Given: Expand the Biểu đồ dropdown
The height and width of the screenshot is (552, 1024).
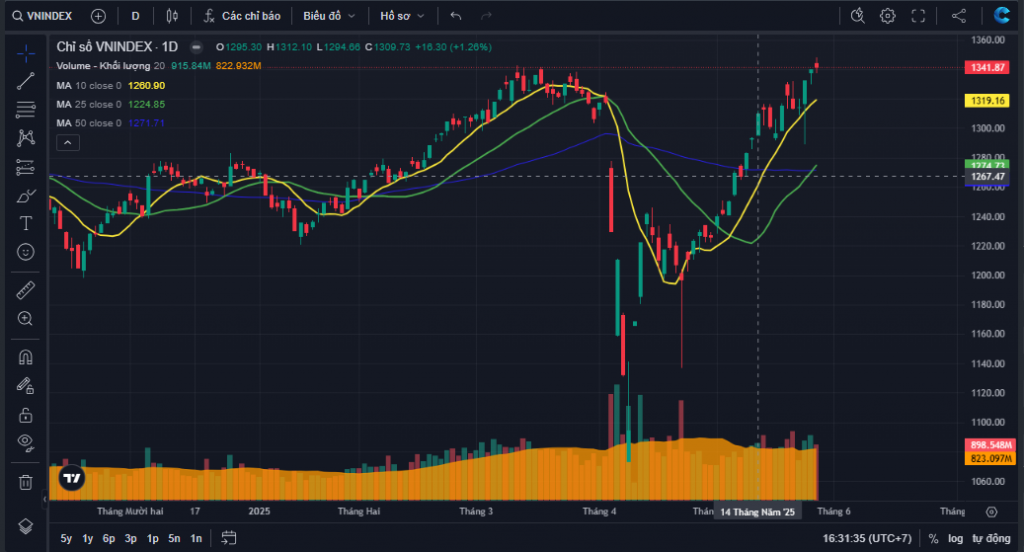Looking at the screenshot, I should (x=329, y=16).
